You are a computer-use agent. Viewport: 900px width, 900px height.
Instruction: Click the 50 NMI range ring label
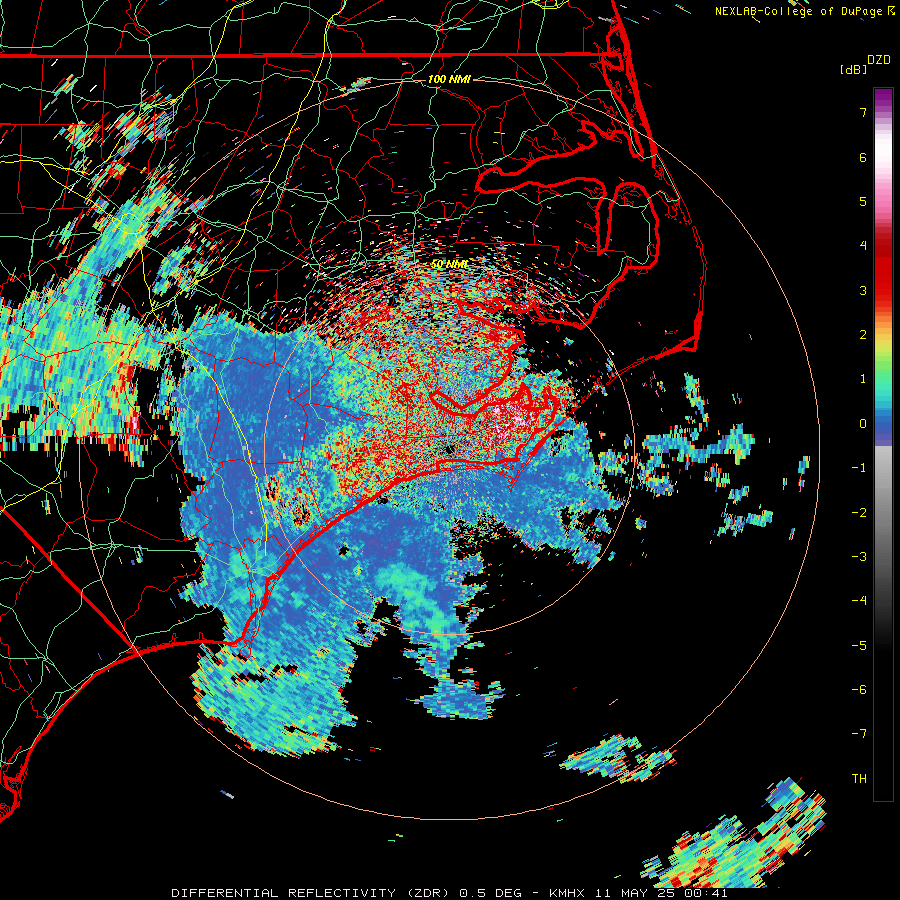click(449, 264)
